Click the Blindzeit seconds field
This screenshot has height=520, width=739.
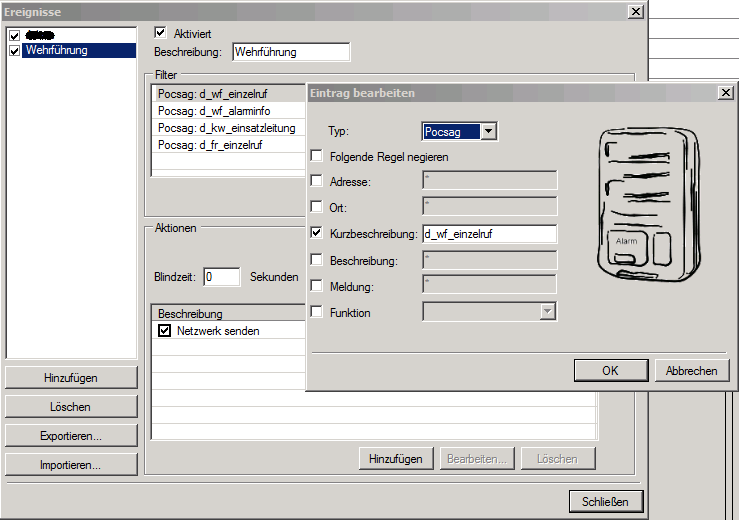point(222,277)
